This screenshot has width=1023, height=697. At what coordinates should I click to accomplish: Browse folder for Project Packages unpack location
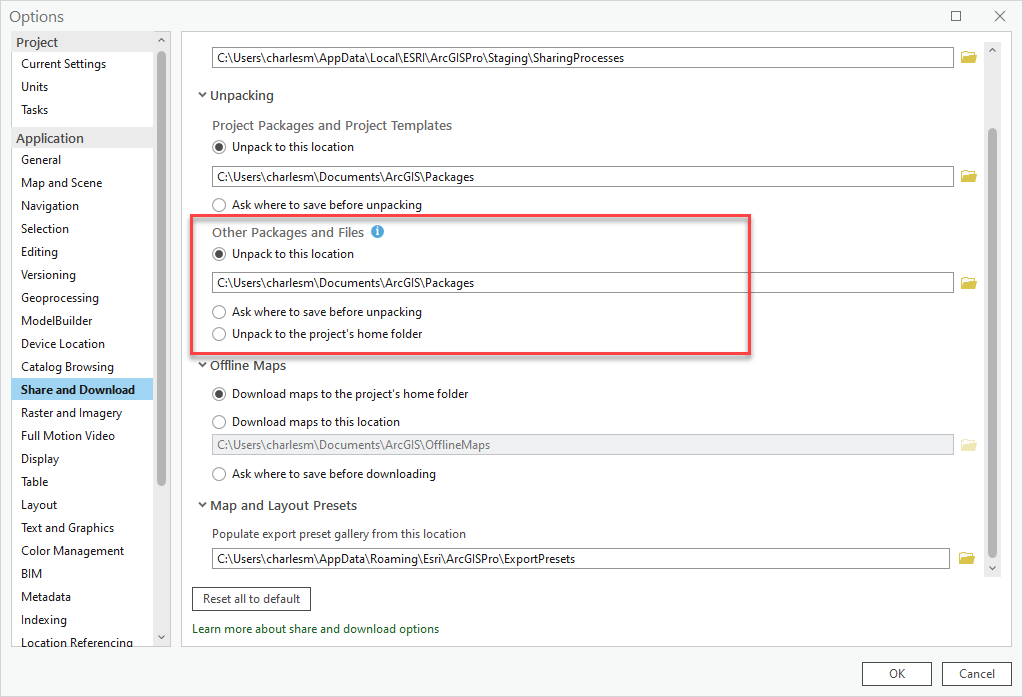click(968, 176)
